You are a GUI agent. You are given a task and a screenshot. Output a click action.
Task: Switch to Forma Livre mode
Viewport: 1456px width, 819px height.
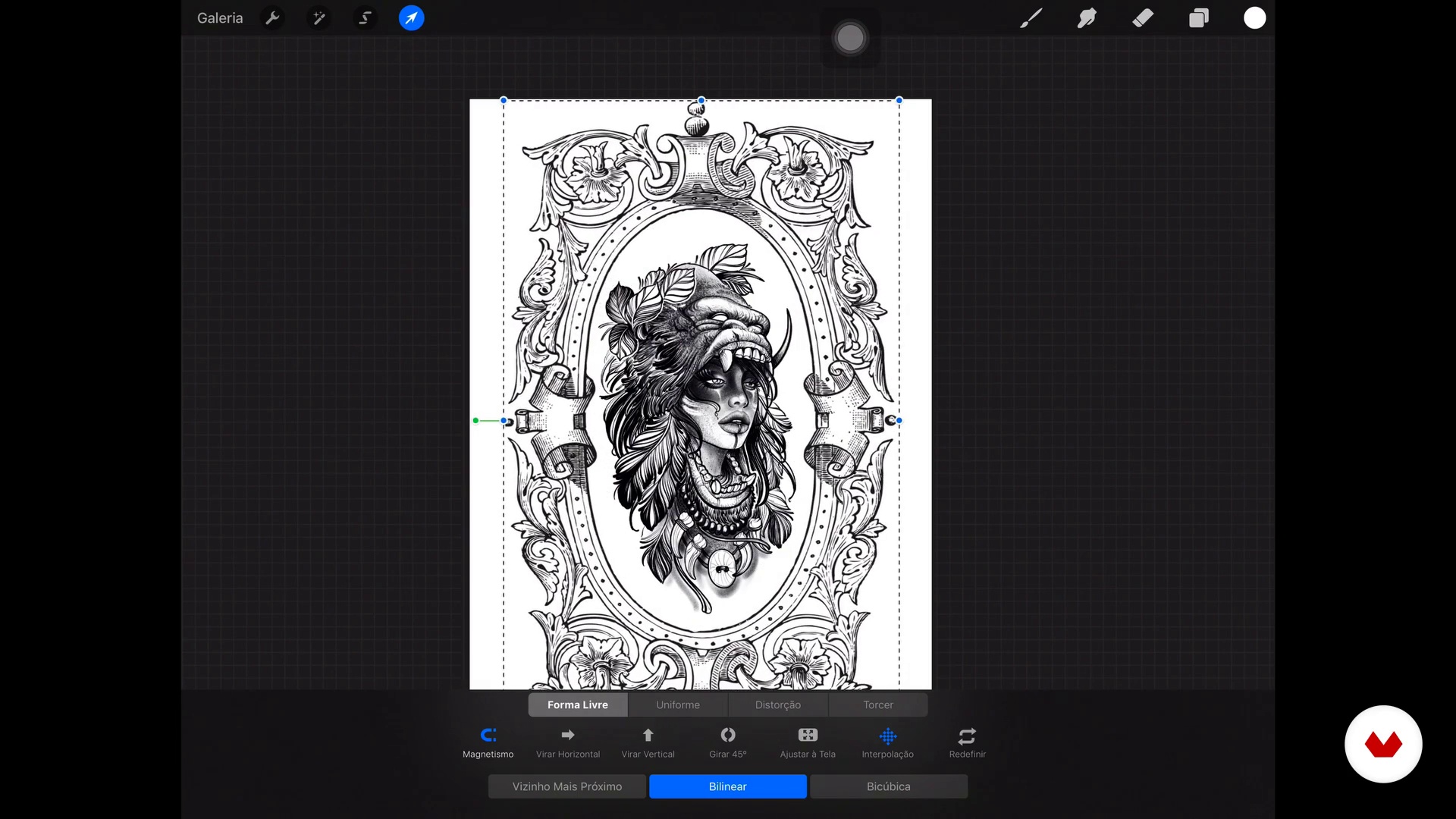[x=578, y=704]
